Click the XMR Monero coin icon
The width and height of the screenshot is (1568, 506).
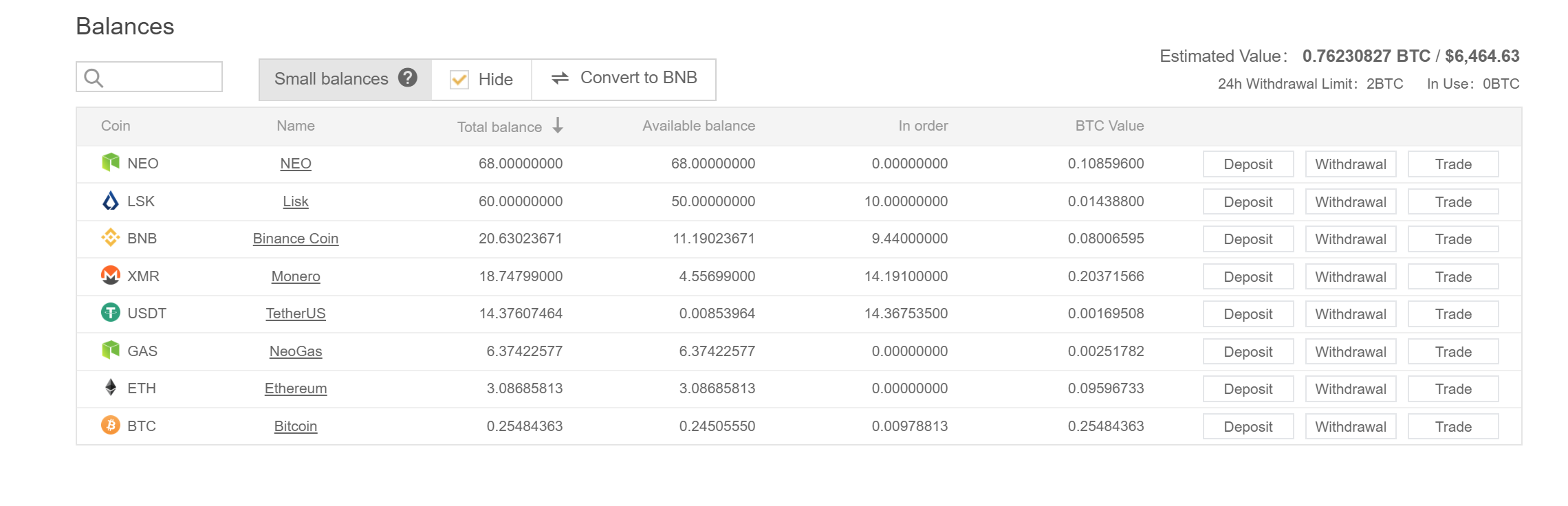(x=111, y=276)
